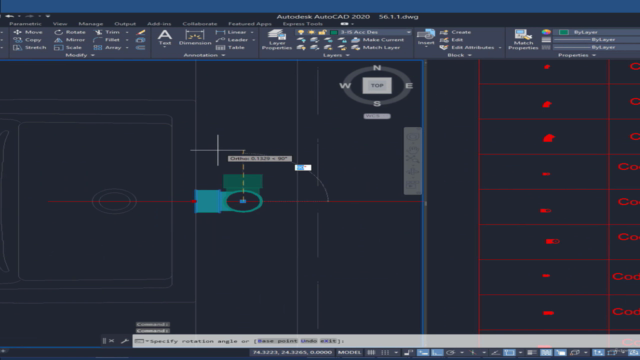
Task: Insert a Table
Action: [x=230, y=47]
